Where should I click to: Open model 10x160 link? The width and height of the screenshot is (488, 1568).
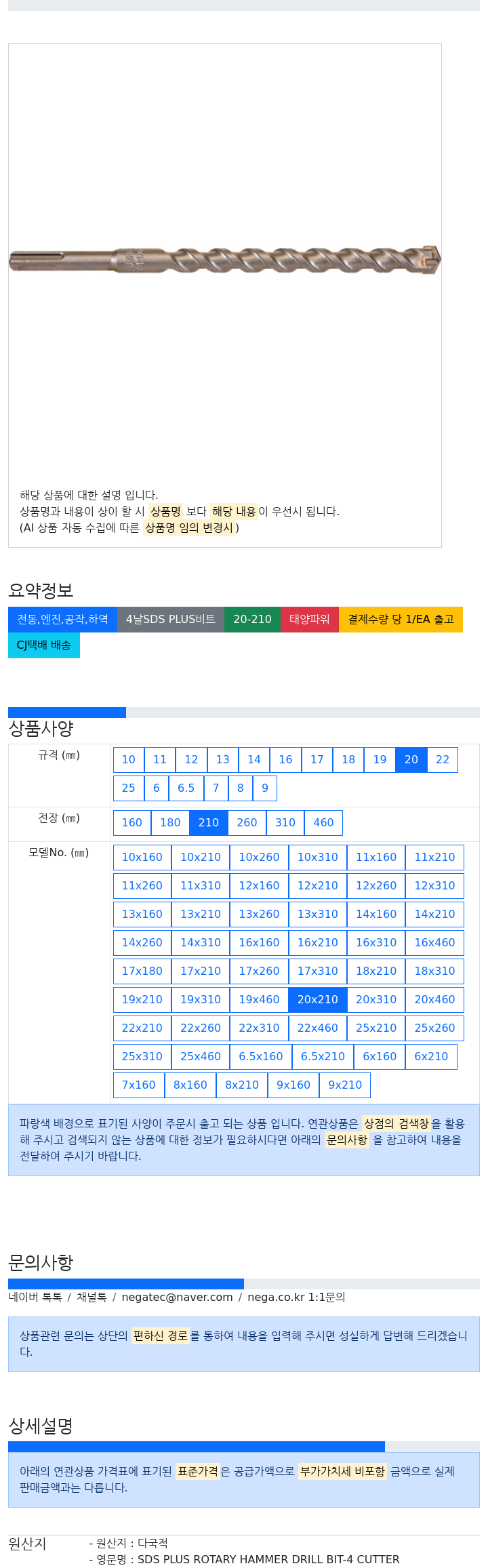(x=142, y=858)
